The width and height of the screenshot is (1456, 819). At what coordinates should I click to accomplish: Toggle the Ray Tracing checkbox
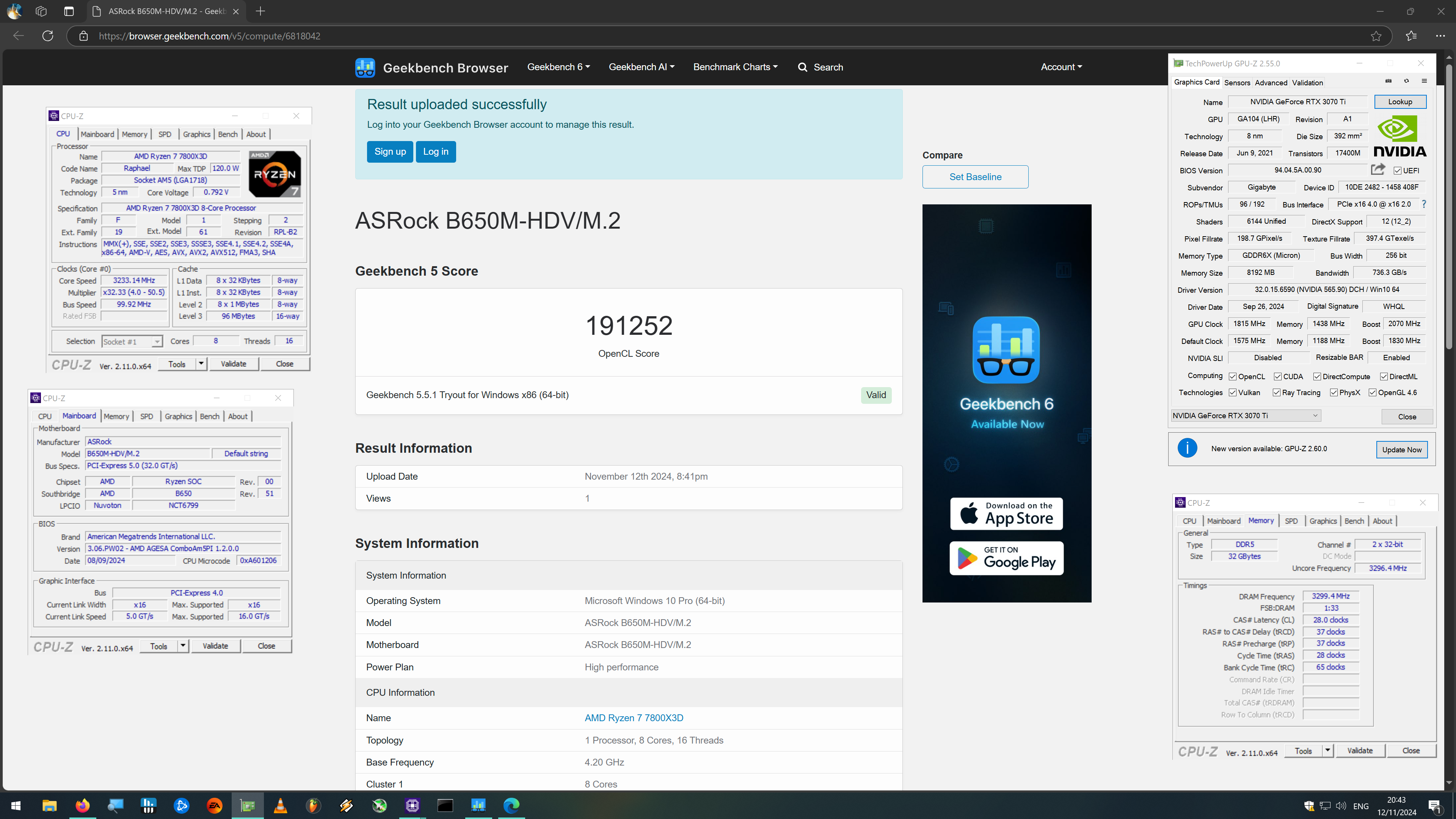[1276, 392]
